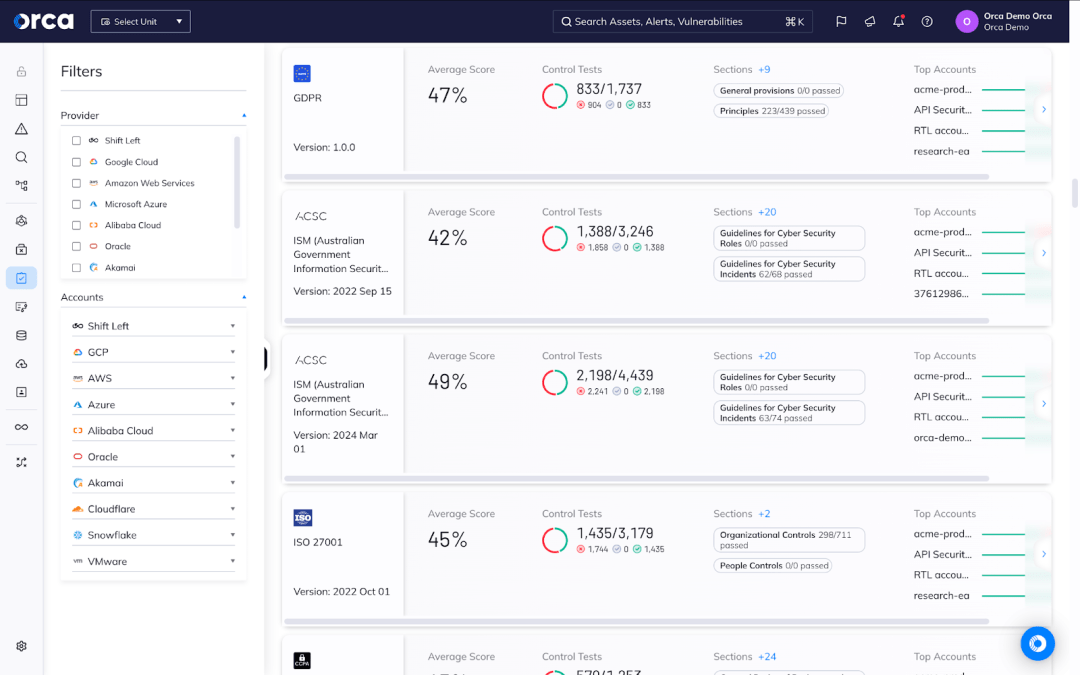
Task: Click the search assets input field
Action: point(683,21)
